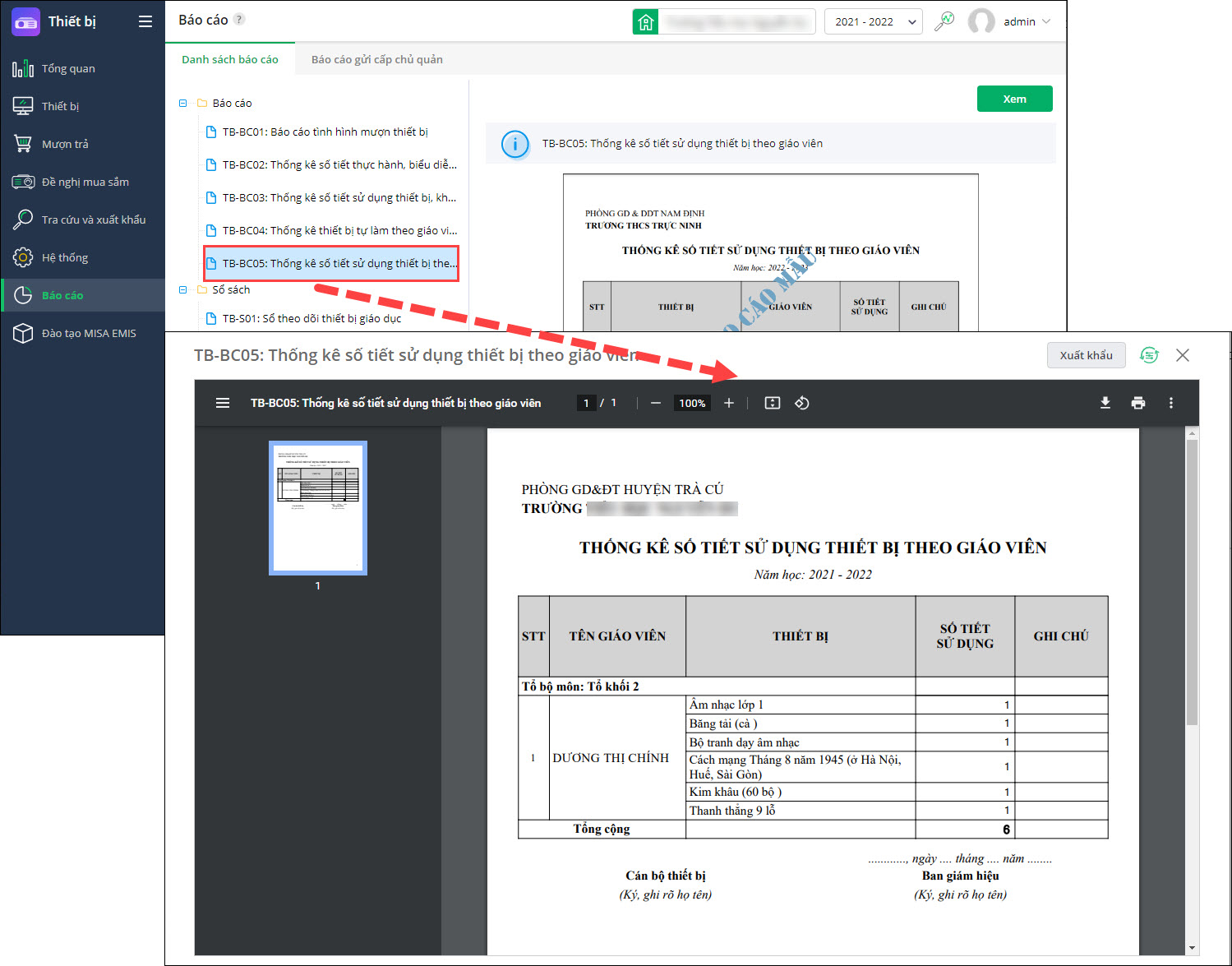Close the TB-BC05 report viewer
The image size is (1232, 966).
point(1183,355)
